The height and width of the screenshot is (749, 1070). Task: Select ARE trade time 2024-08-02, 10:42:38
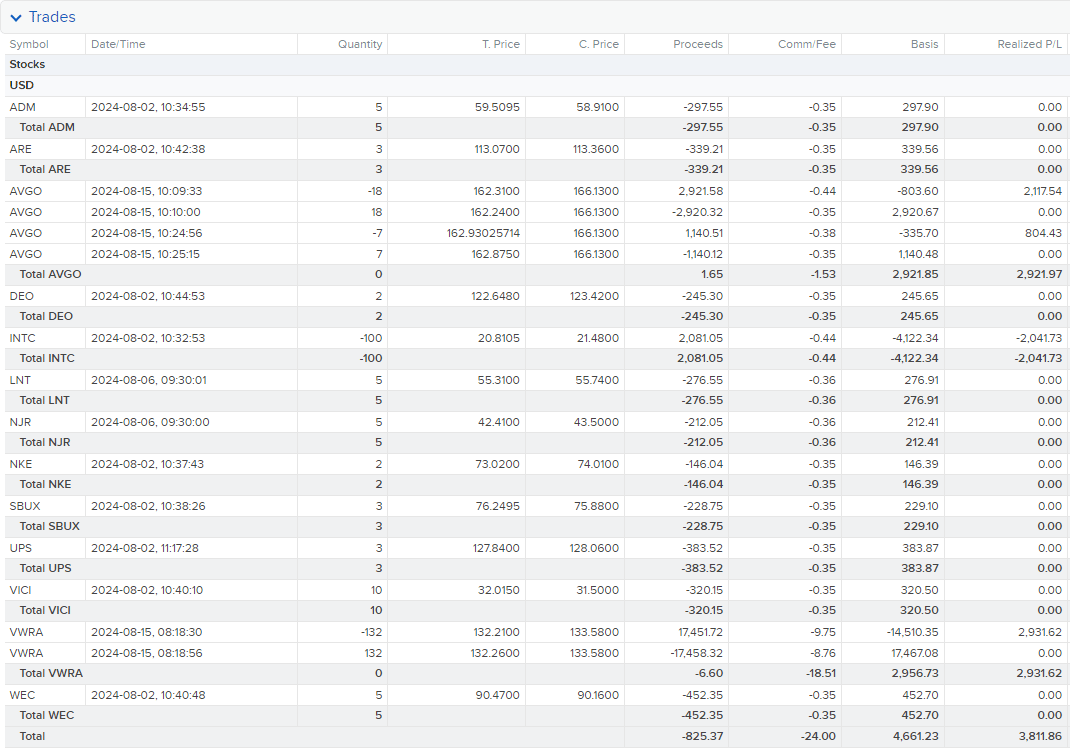point(148,149)
